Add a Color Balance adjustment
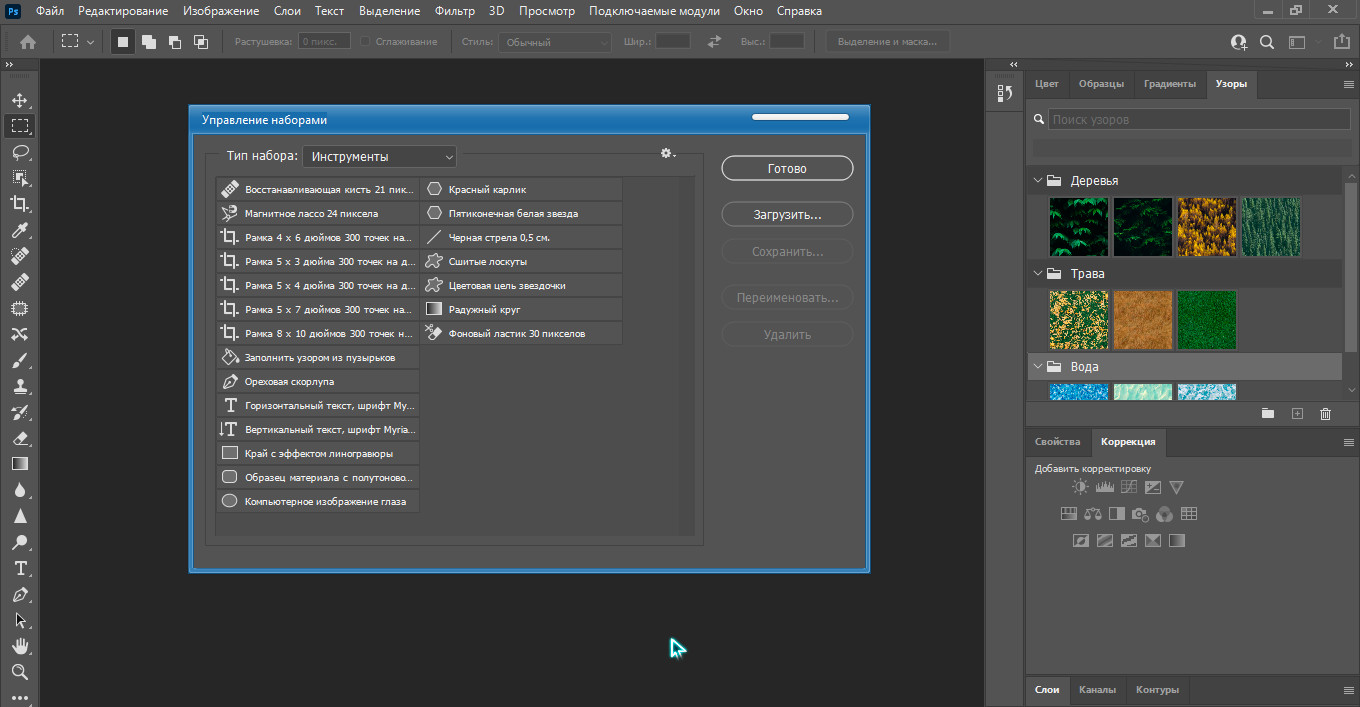 tap(1092, 514)
